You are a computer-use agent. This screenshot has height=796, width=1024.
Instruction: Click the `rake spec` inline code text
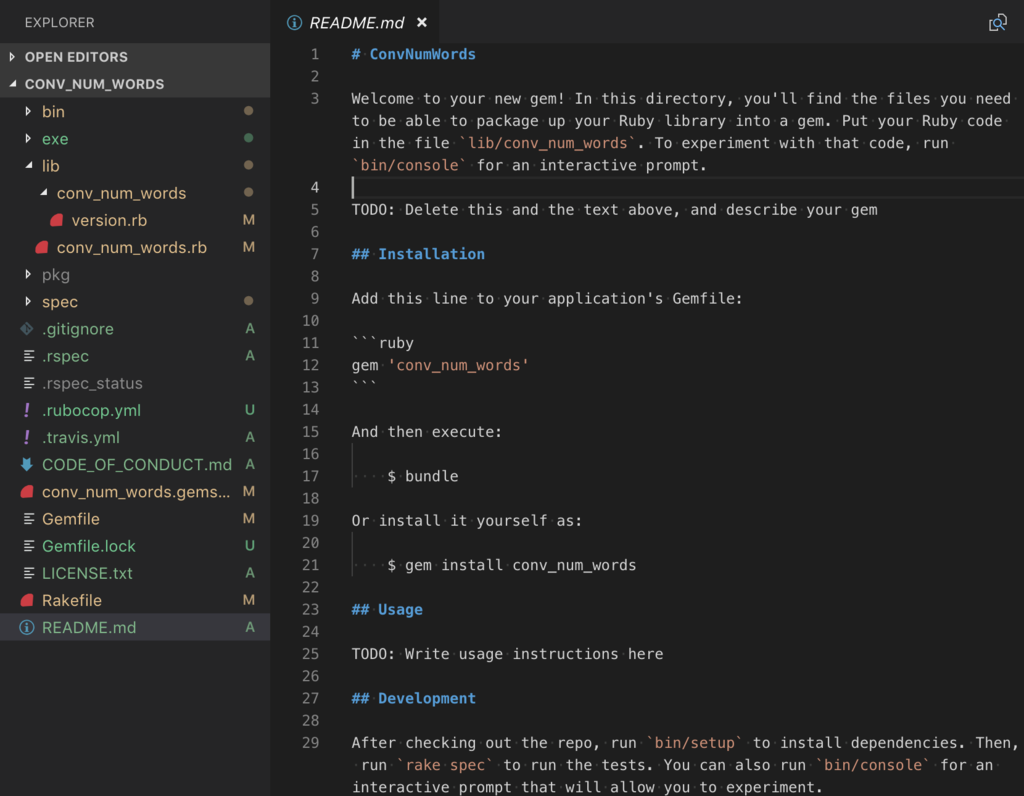[x=445, y=765]
